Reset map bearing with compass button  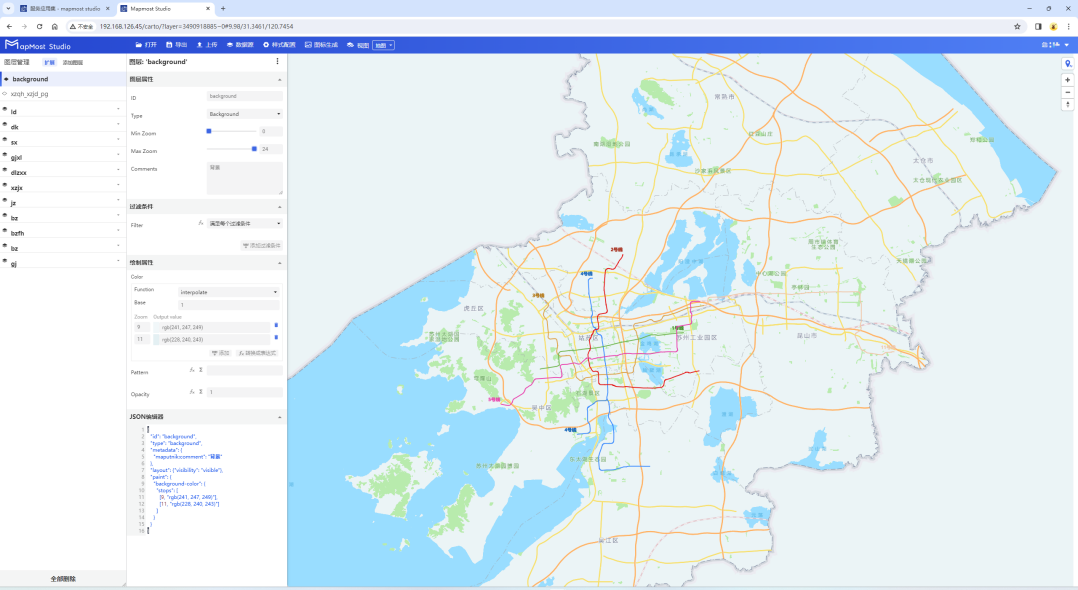pyautogui.click(x=1067, y=104)
